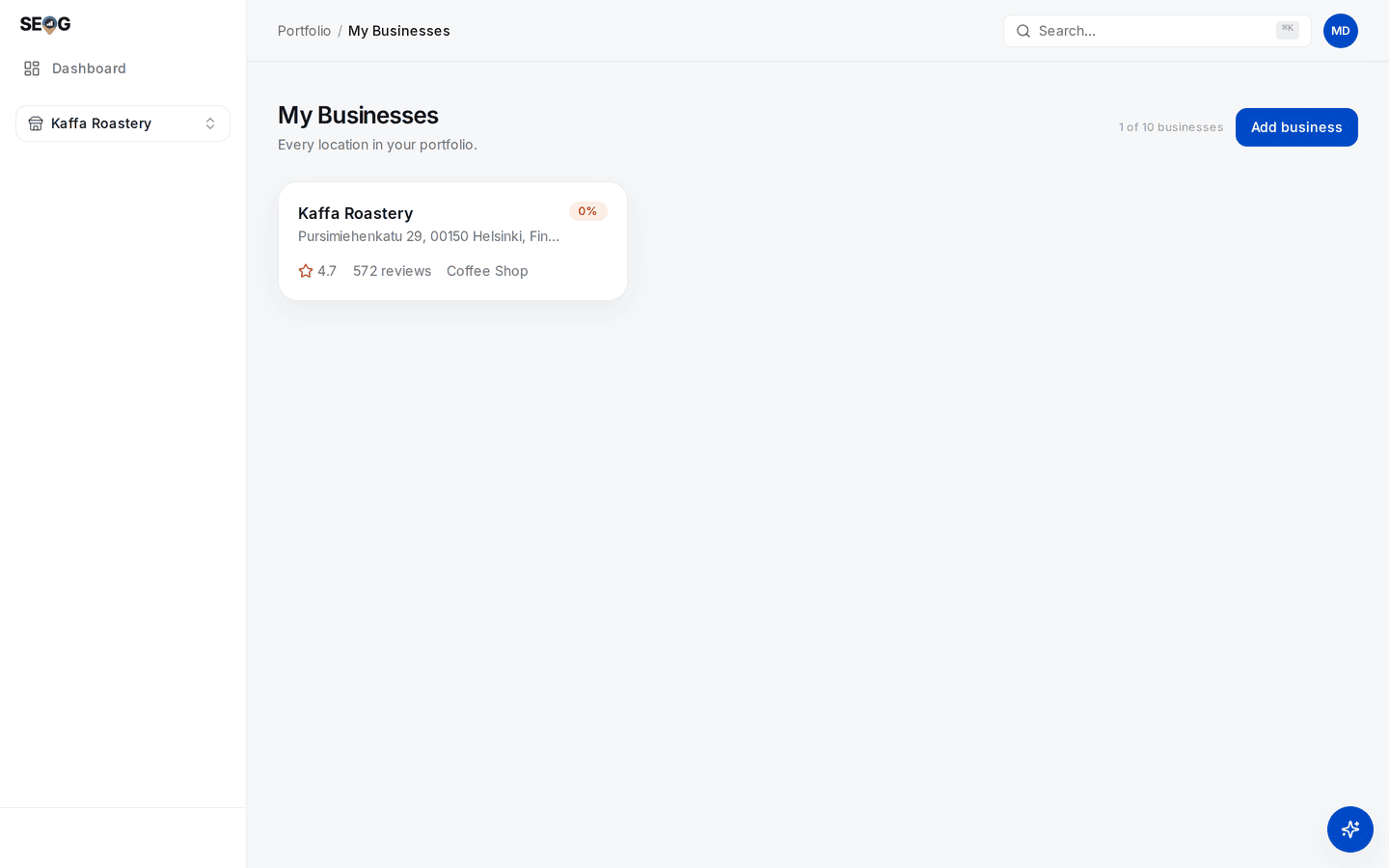Click the Pursimiehenkatu 29 address text
The image size is (1389, 868).
[x=428, y=236]
